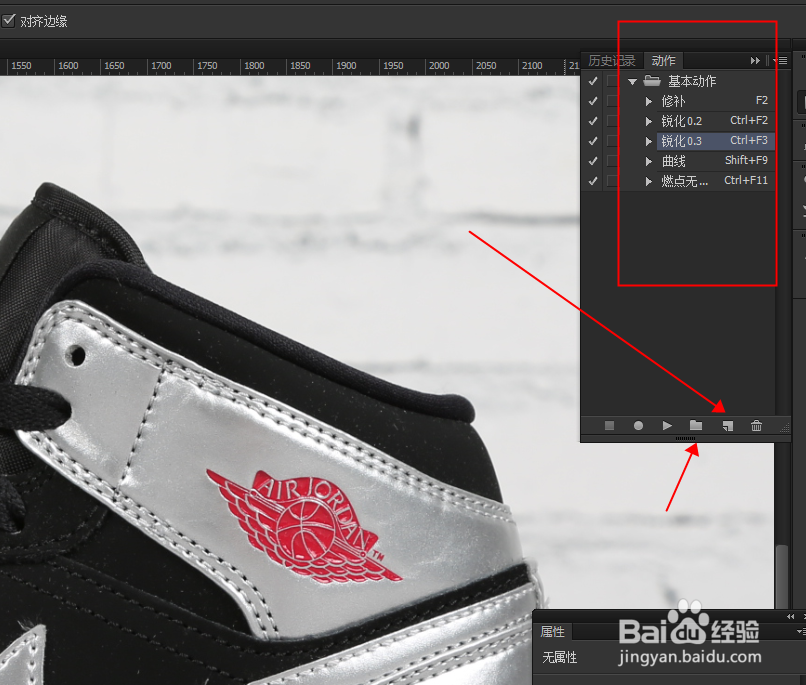Screen dimensions: 806x685
Task: Click the 1800 mark on horizontal ruler
Action: click(254, 66)
